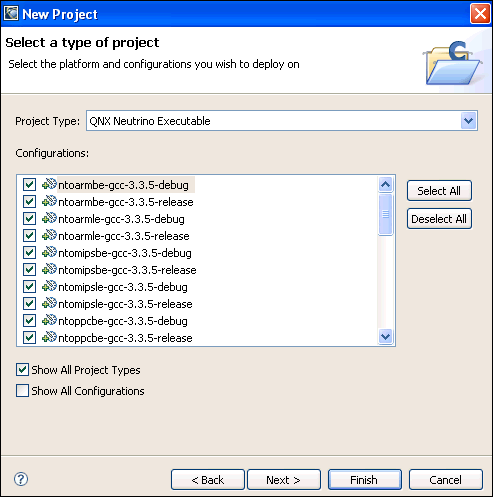Image resolution: width=493 pixels, height=497 pixels.
Task: Open the Project Type dropdown arrow
Action: click(468, 121)
